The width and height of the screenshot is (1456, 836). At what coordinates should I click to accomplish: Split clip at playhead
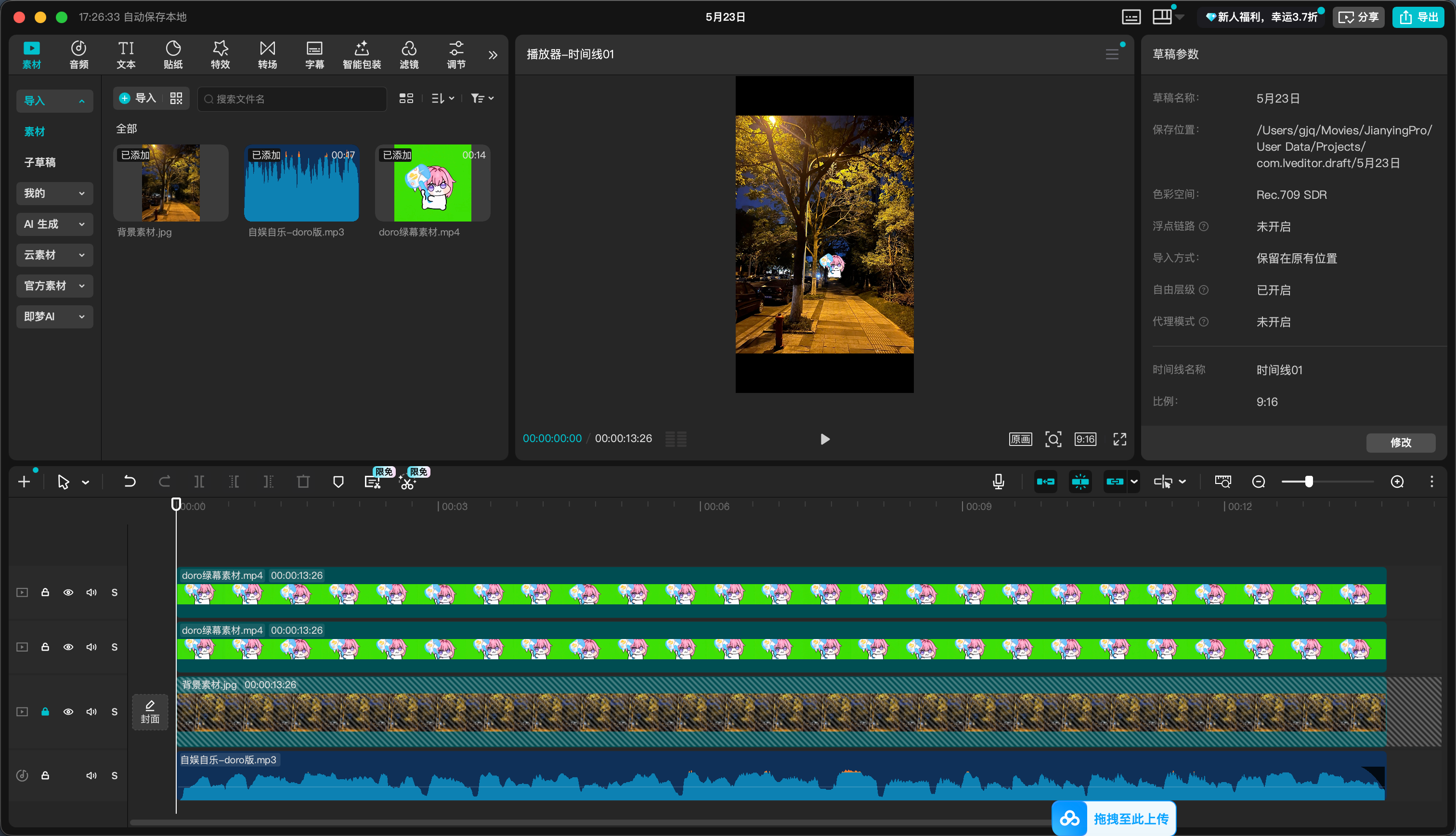199,482
